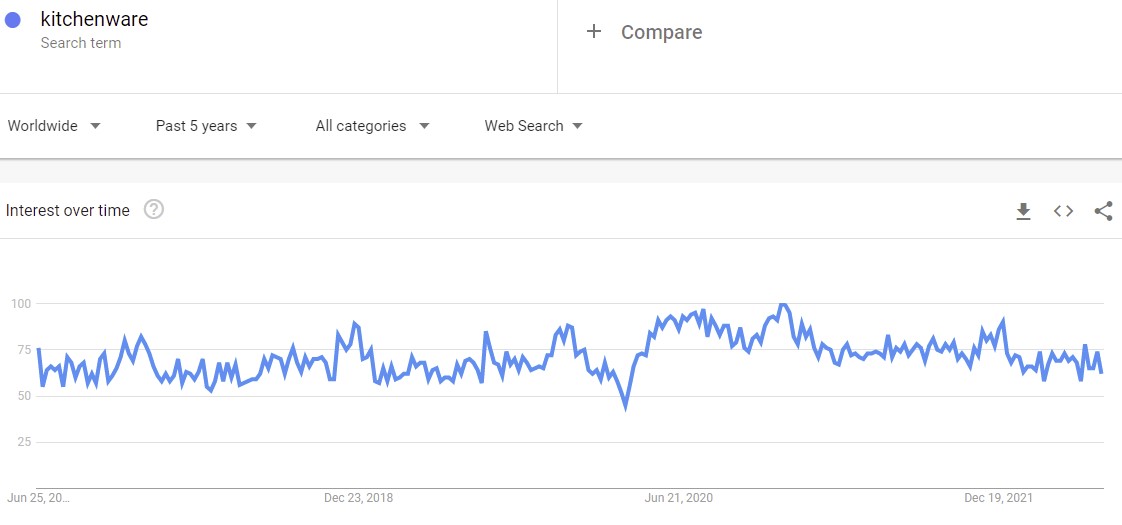The height and width of the screenshot is (525, 1122).
Task: Click the blue kitchenware term dot
Action: click(13, 20)
